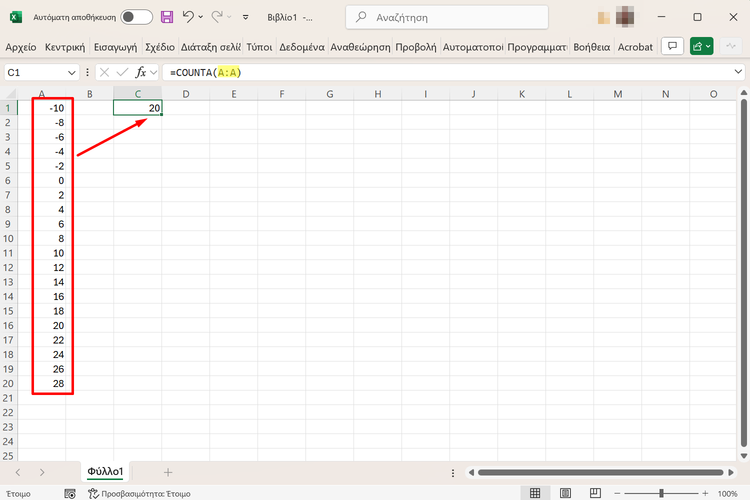Expand the Name Box dropdown arrow
The width and height of the screenshot is (750, 500).
[x=71, y=73]
